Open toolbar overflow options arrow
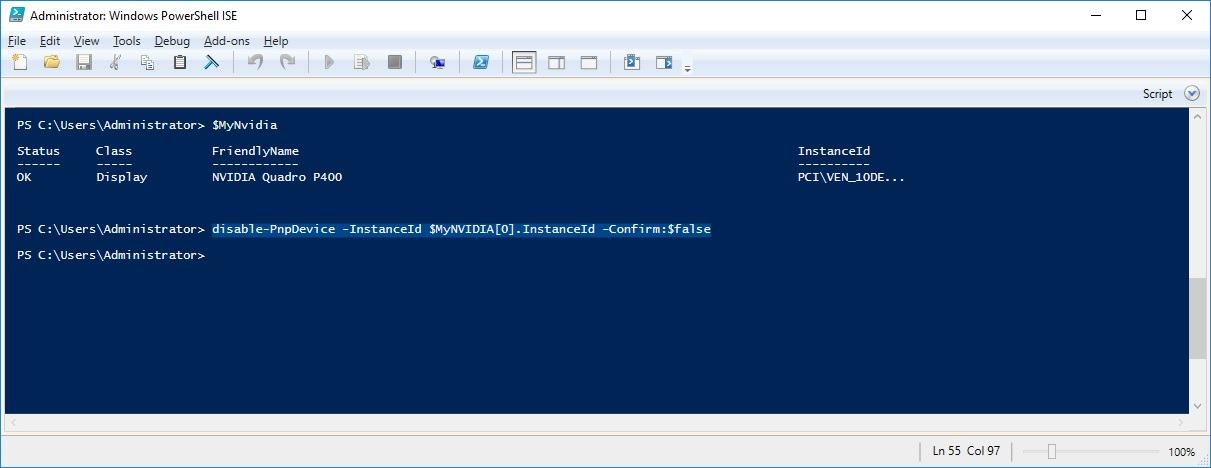Image resolution: width=1211 pixels, height=468 pixels. tap(687, 68)
